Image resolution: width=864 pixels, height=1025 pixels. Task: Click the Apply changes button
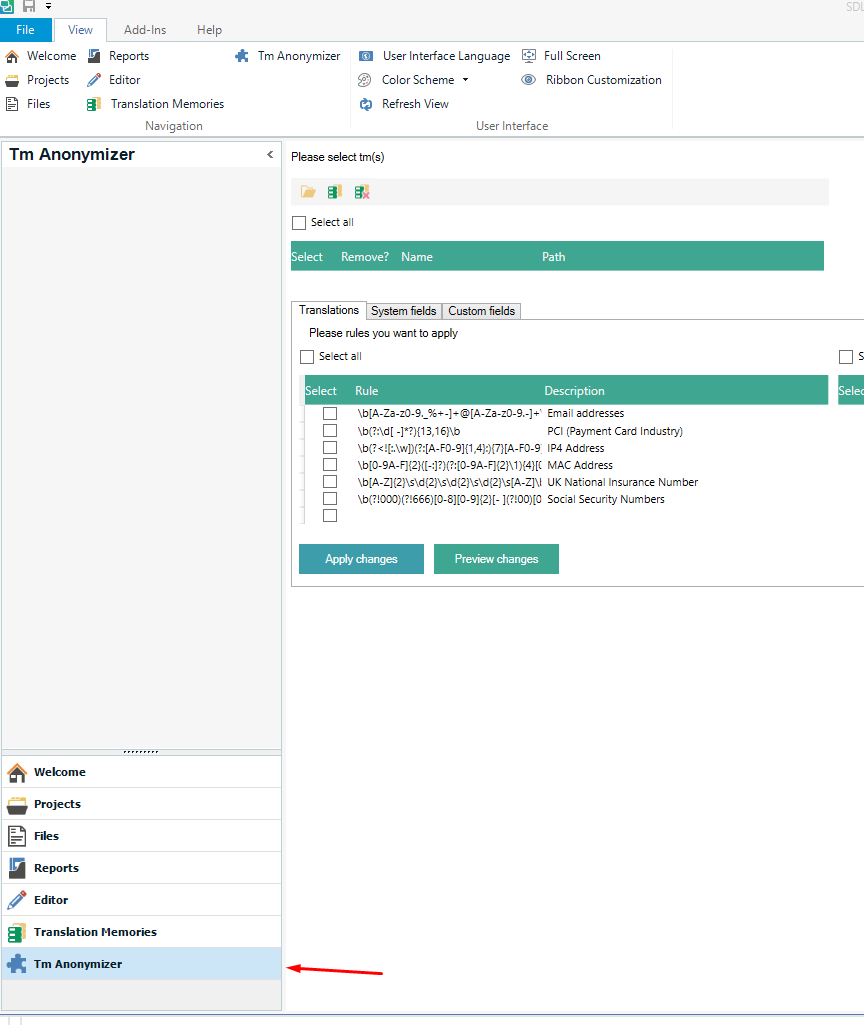361,559
